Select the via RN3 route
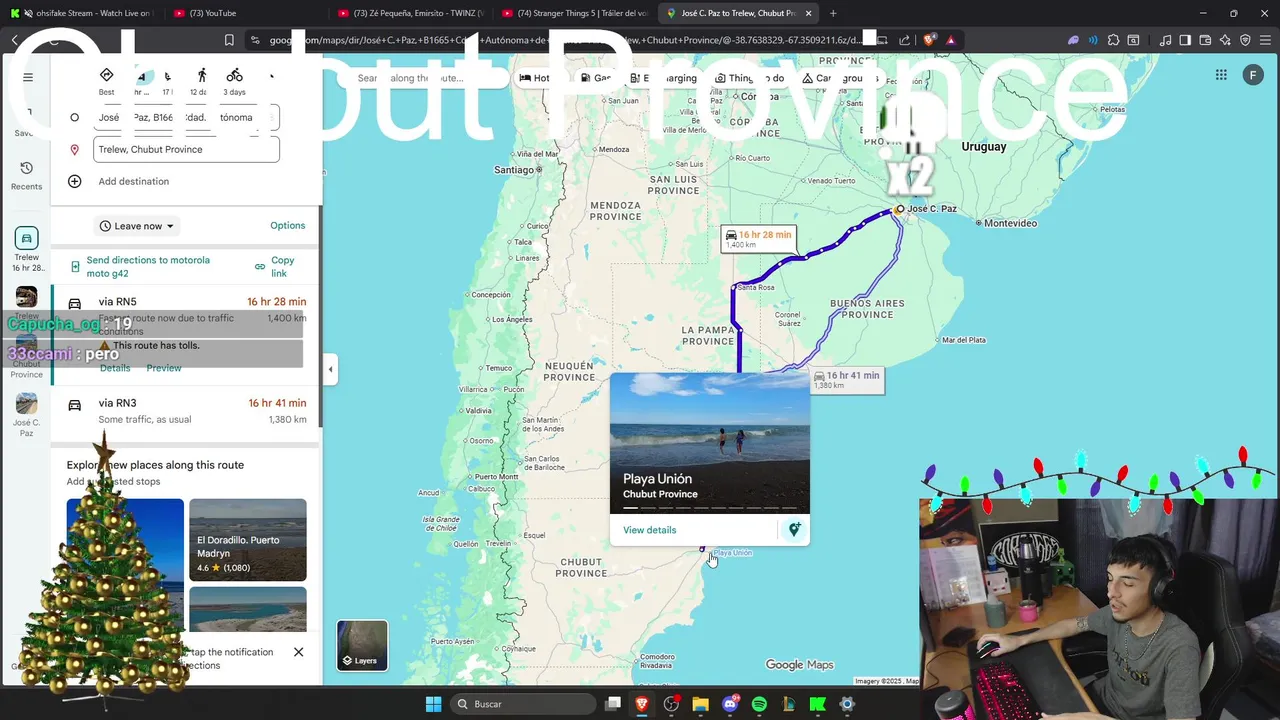The height and width of the screenshot is (720, 1280). tap(186, 411)
